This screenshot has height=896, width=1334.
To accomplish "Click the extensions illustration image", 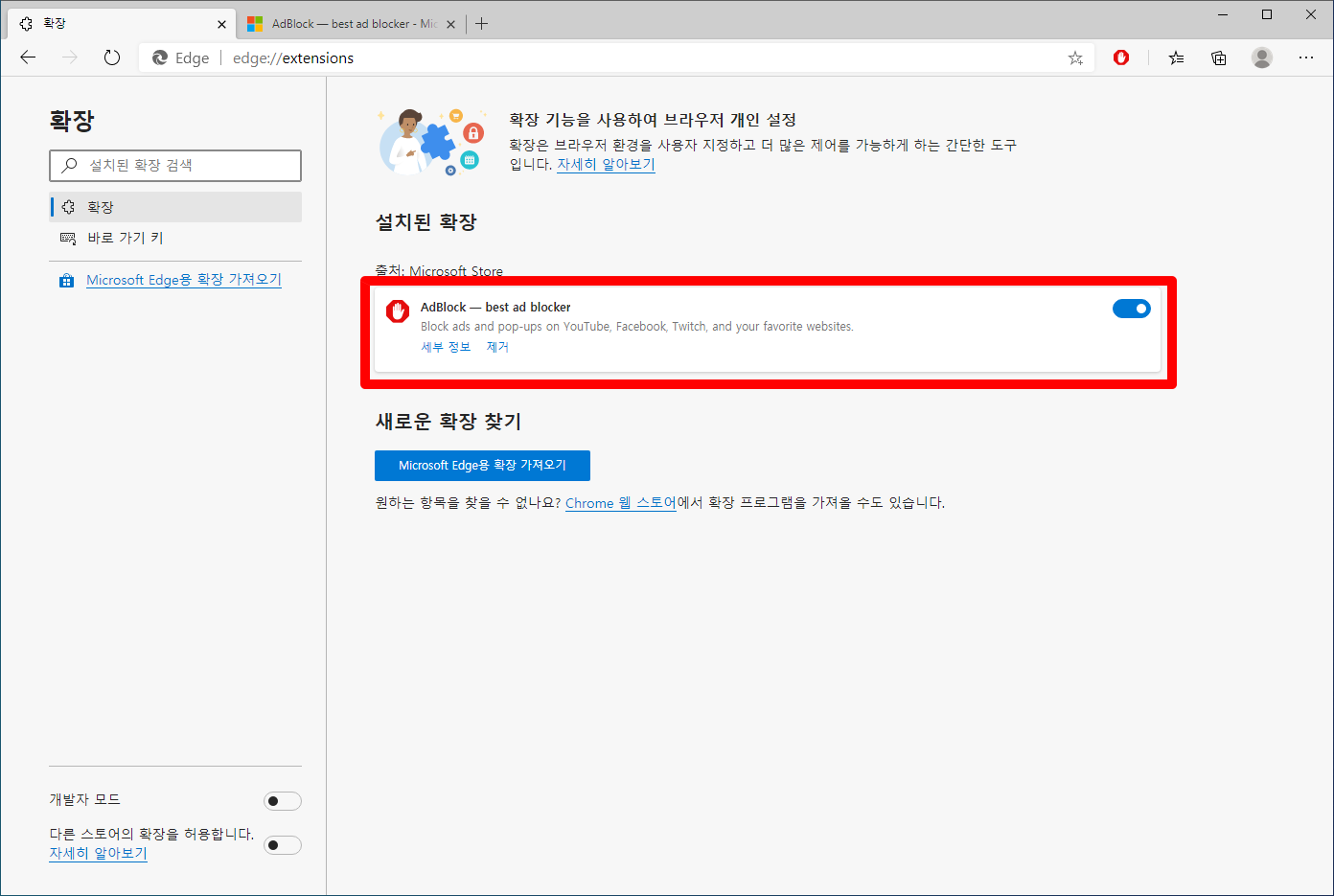I will point(432,142).
